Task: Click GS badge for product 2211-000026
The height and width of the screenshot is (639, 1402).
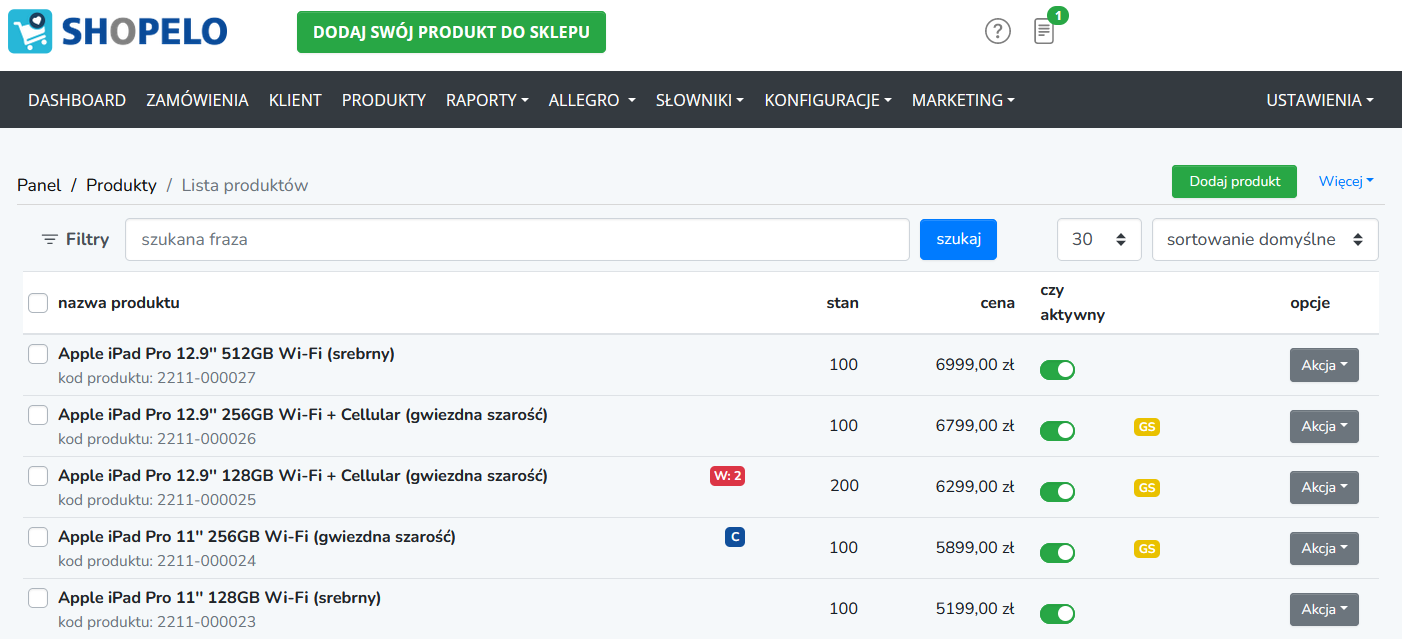Action: pos(1147,427)
